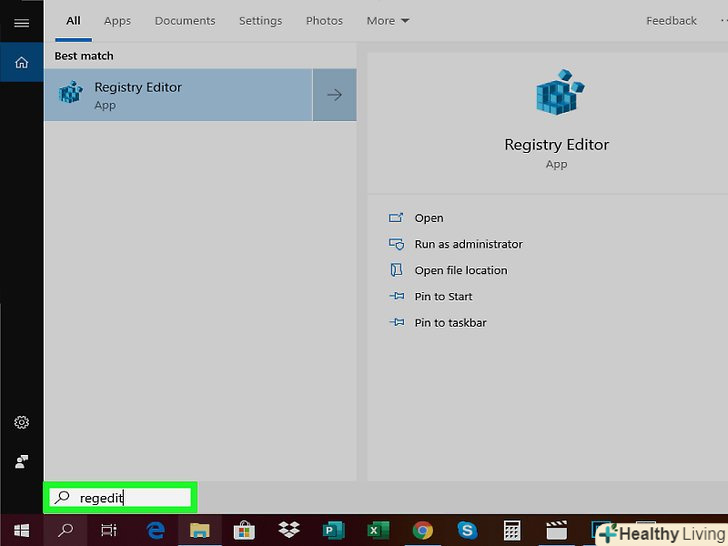Click the Home icon in the left sidebar

[x=21, y=63]
